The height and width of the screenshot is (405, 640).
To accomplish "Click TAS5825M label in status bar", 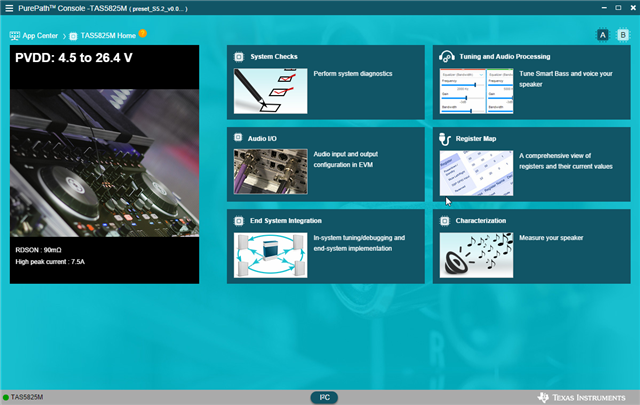I will [x=27, y=397].
